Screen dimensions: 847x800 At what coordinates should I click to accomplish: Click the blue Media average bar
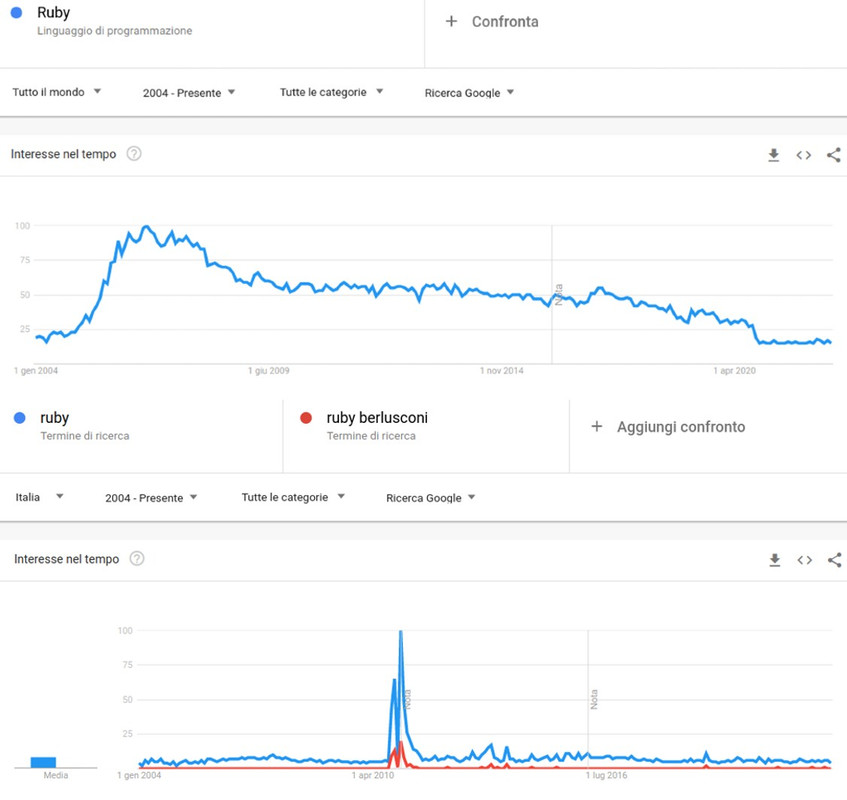coord(43,762)
